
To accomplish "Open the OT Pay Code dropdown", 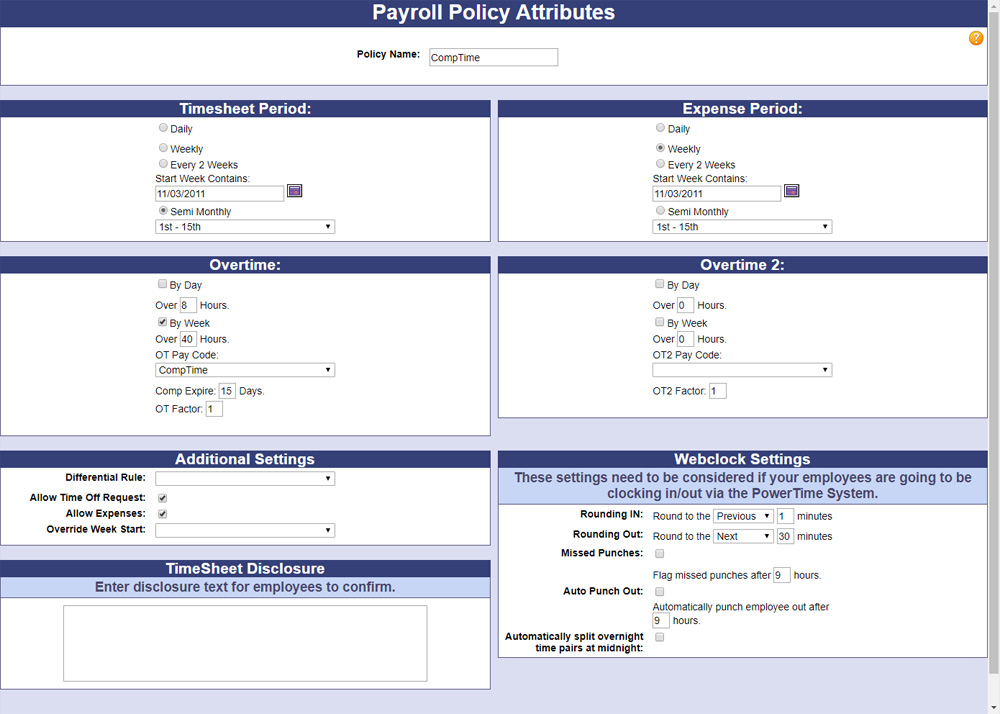I will click(x=245, y=370).
